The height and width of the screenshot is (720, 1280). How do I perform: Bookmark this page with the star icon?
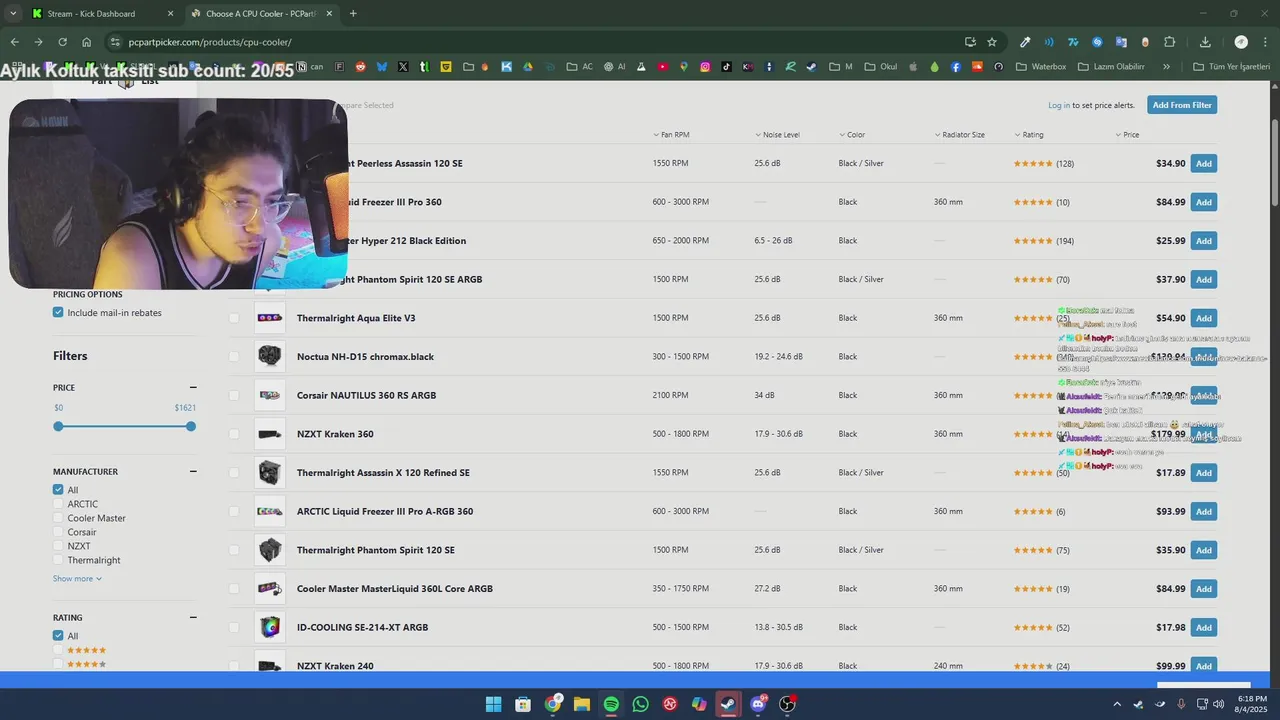pyautogui.click(x=992, y=42)
